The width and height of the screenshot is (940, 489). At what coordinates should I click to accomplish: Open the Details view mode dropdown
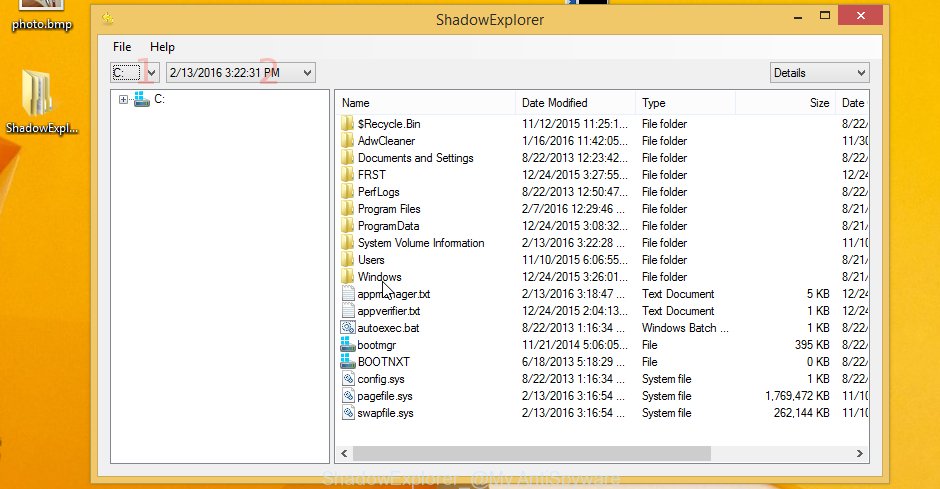pyautogui.click(x=820, y=73)
